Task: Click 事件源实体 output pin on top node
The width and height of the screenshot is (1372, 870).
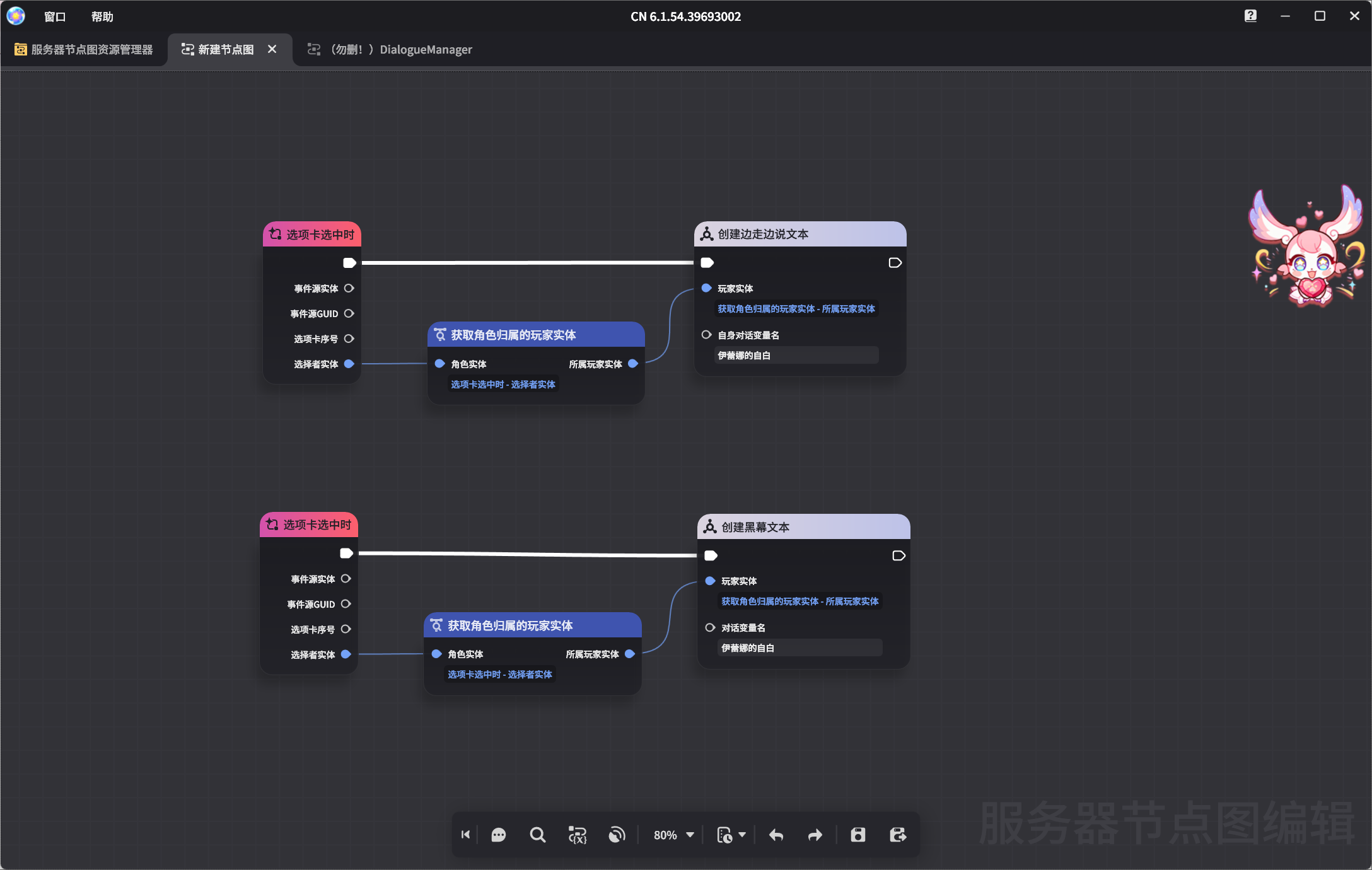Action: [349, 288]
